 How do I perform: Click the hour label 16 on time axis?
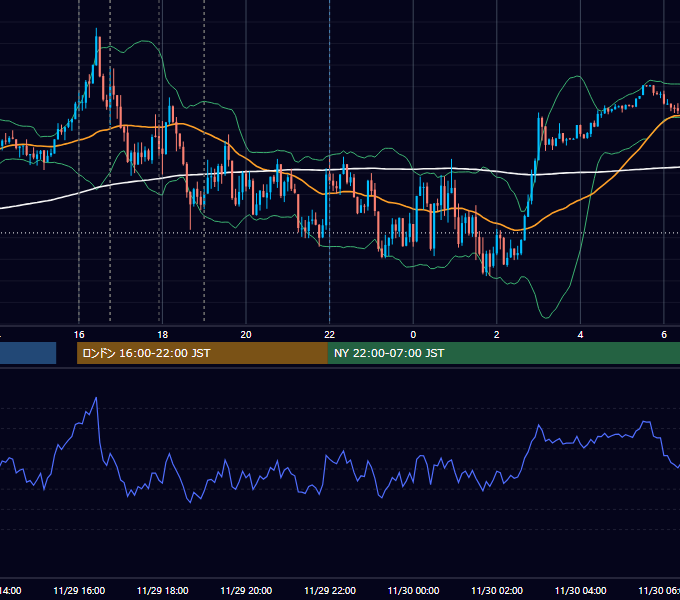(x=79, y=335)
